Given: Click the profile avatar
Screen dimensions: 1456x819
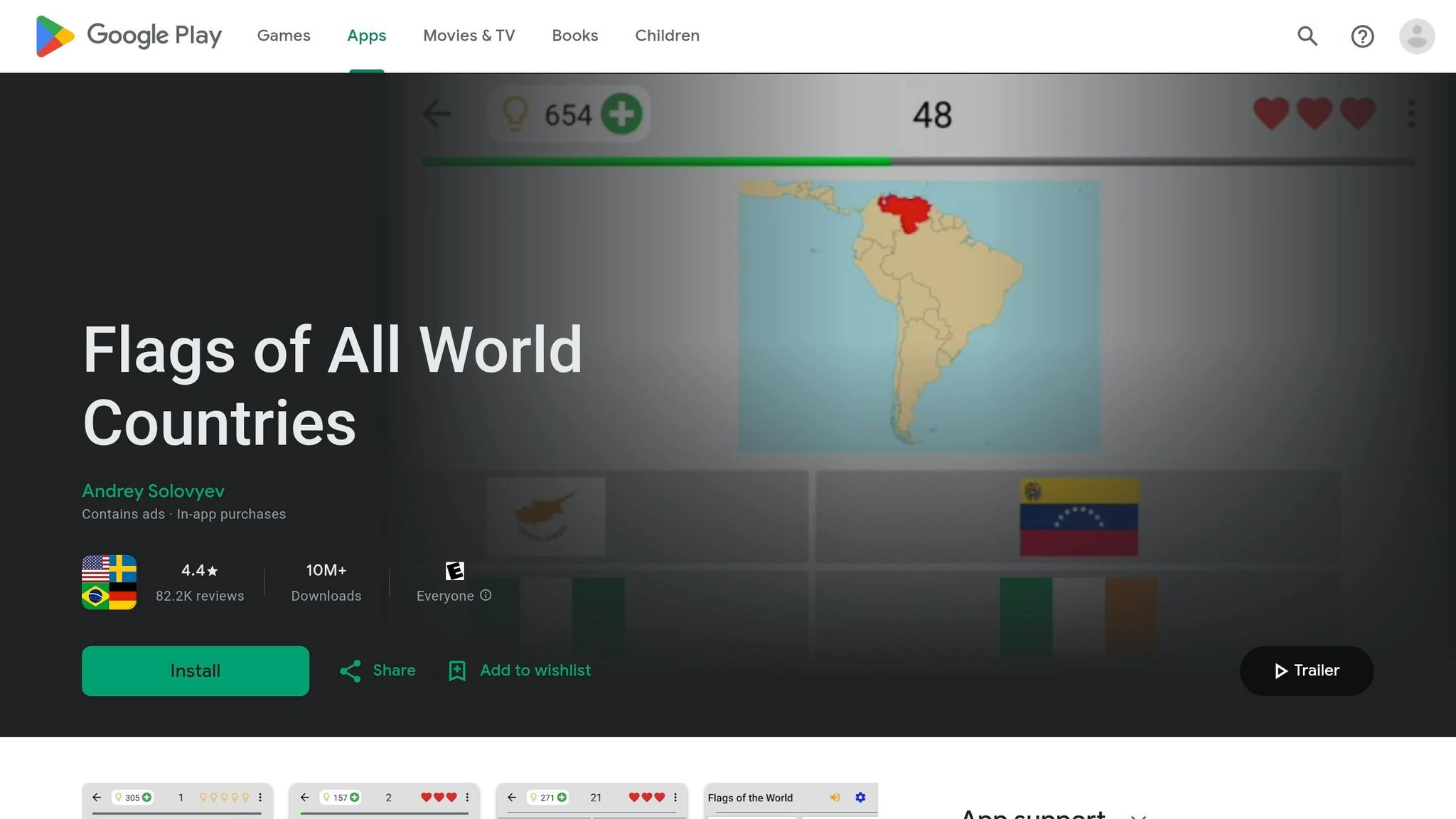Looking at the screenshot, I should tap(1417, 36).
